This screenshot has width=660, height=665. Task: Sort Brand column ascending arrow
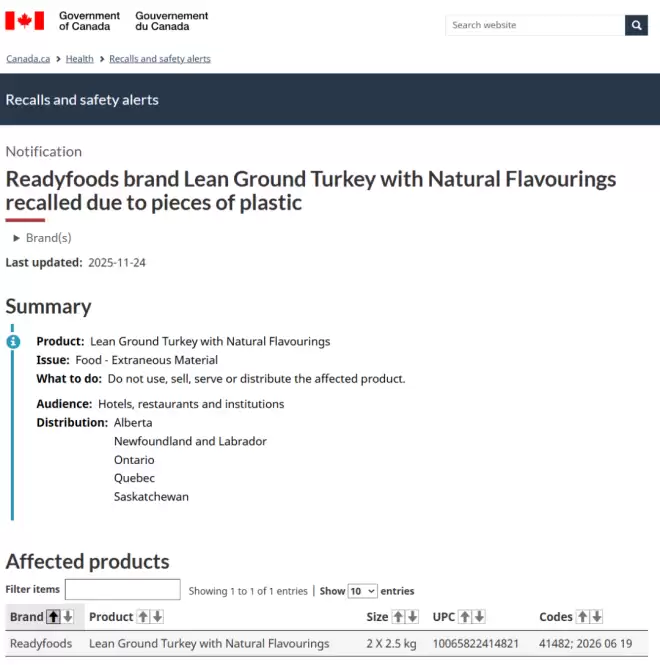[x=53, y=616]
